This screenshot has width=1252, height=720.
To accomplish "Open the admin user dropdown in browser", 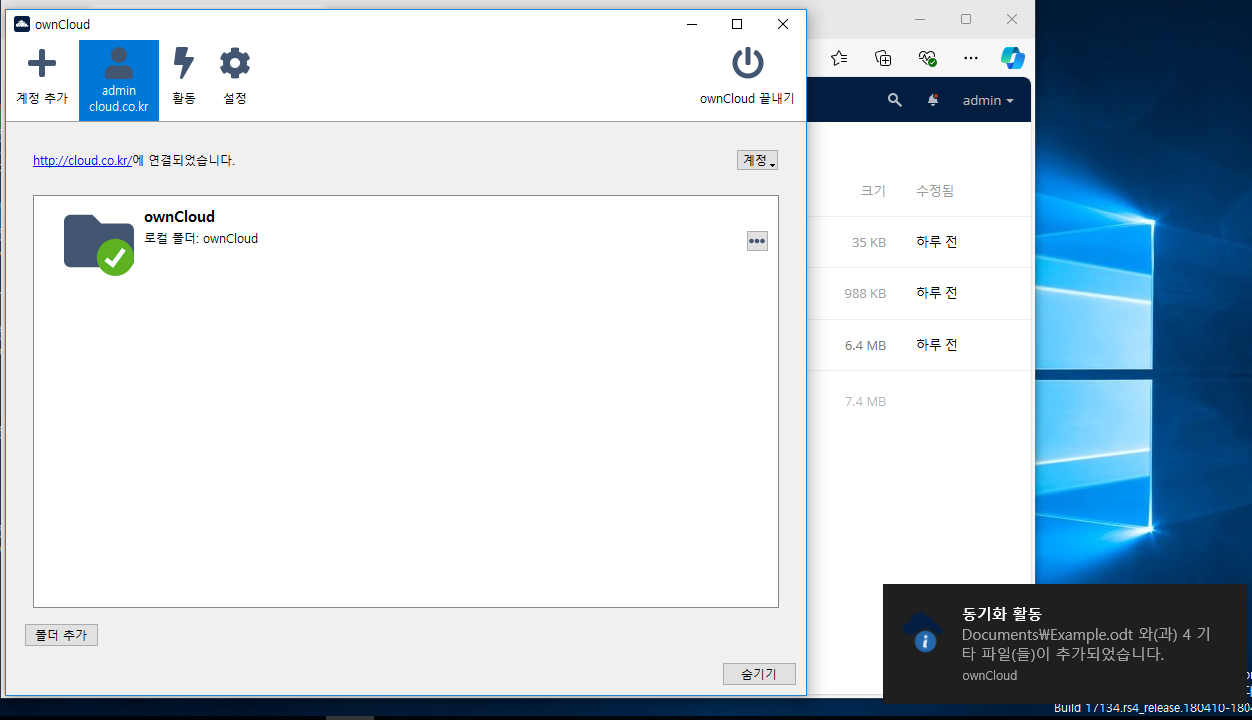I will (x=988, y=100).
